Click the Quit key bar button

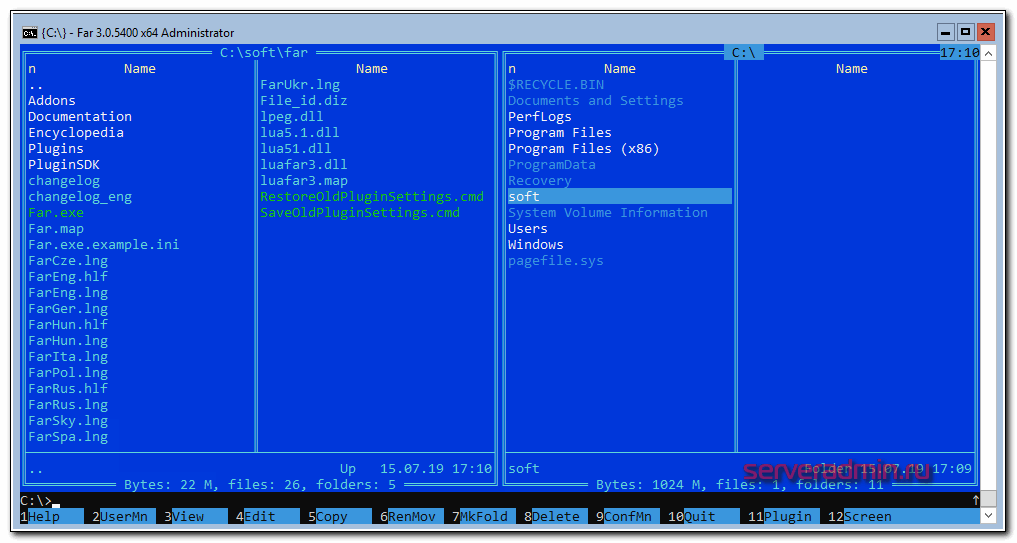pyautogui.click(x=700, y=517)
